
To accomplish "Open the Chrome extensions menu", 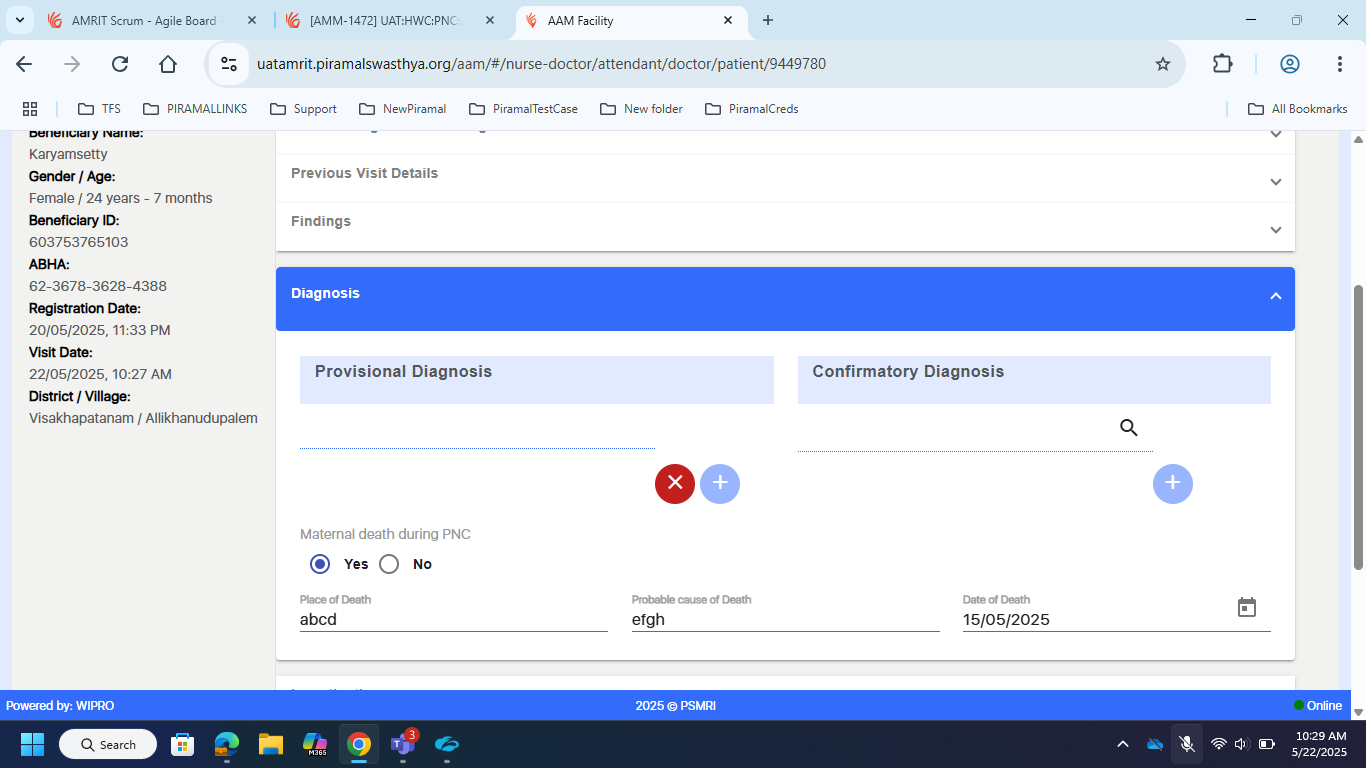I will click(1222, 64).
